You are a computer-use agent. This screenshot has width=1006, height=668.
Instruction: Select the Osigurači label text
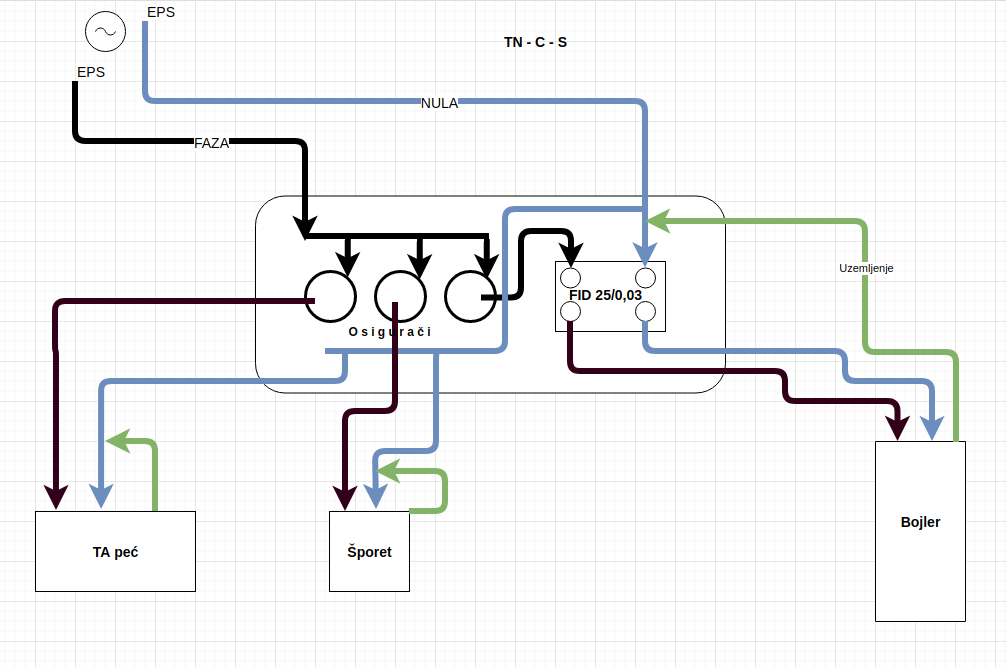coord(390,331)
